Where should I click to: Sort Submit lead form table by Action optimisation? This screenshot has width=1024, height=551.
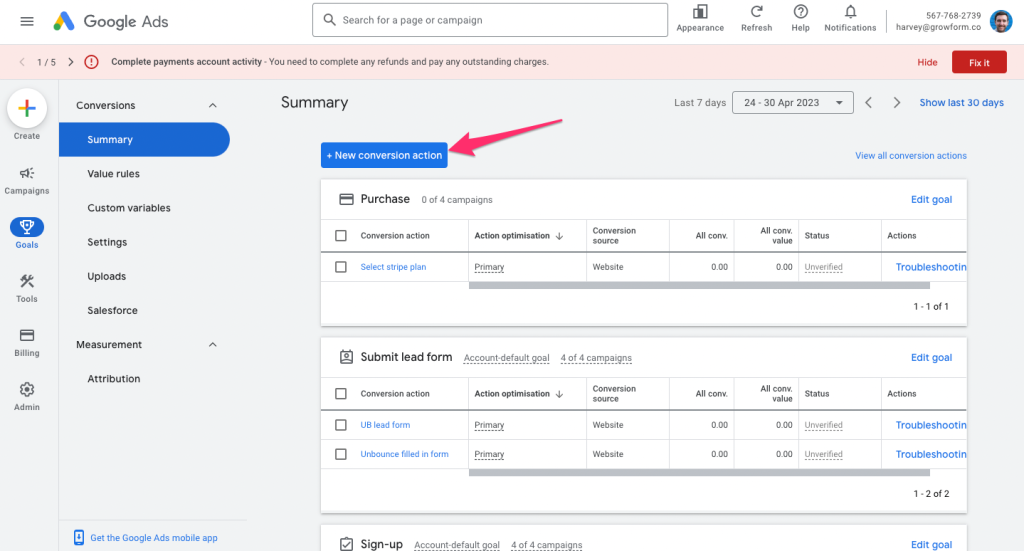click(x=519, y=394)
